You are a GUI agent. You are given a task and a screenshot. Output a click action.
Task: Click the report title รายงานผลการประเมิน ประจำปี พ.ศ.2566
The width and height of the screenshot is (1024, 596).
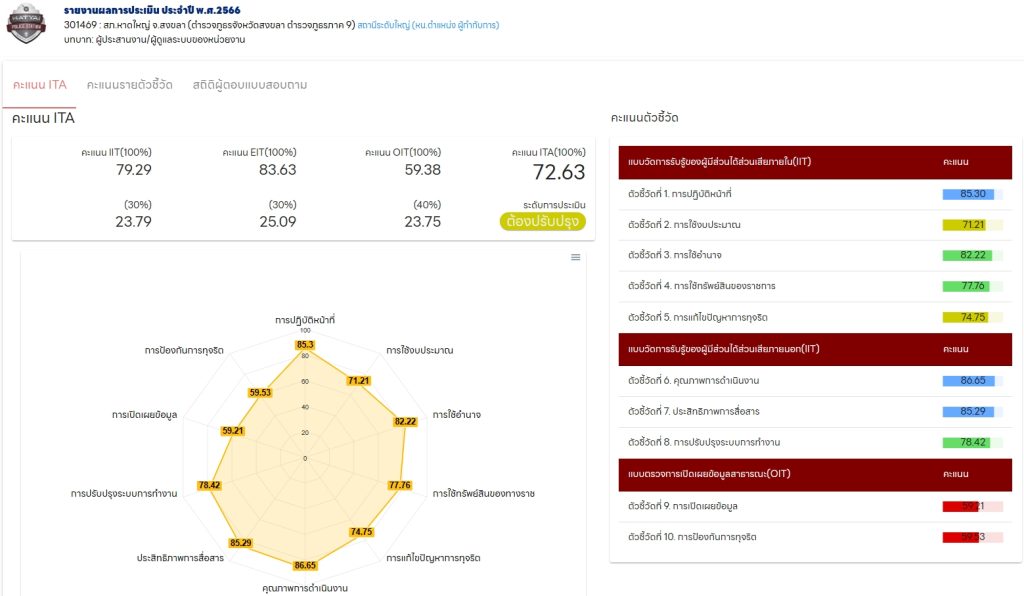click(158, 10)
